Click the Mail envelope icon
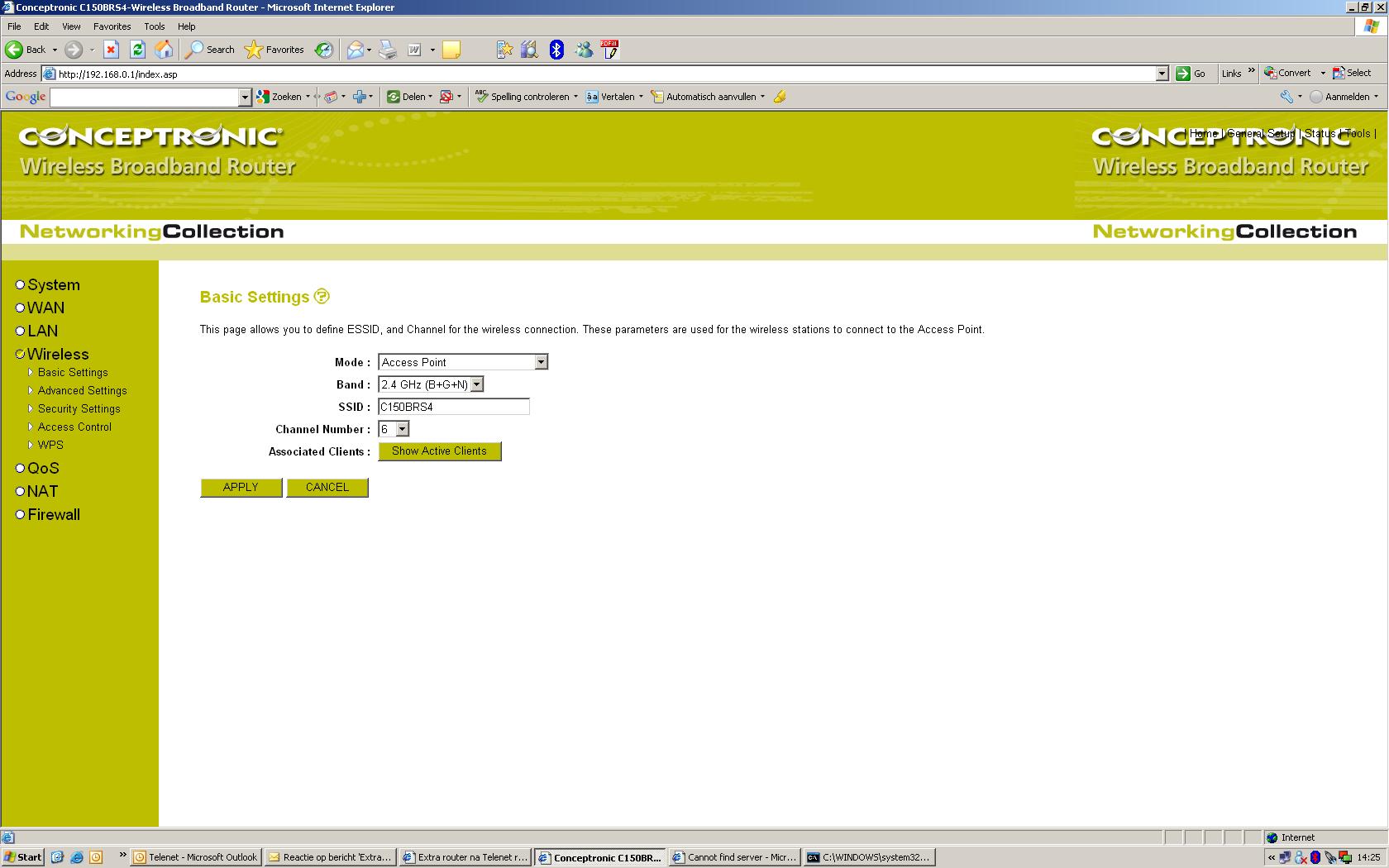The height and width of the screenshot is (868, 1389). pyautogui.click(x=356, y=50)
